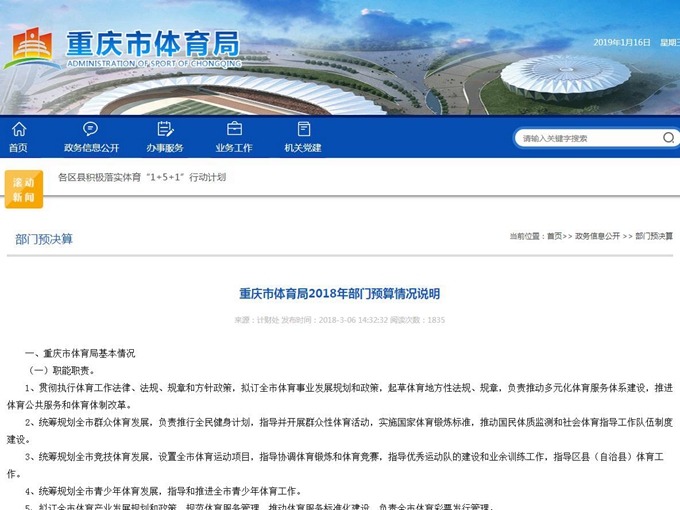The width and height of the screenshot is (680, 510).
Task: Click the keyword search input field
Action: [x=590, y=138]
